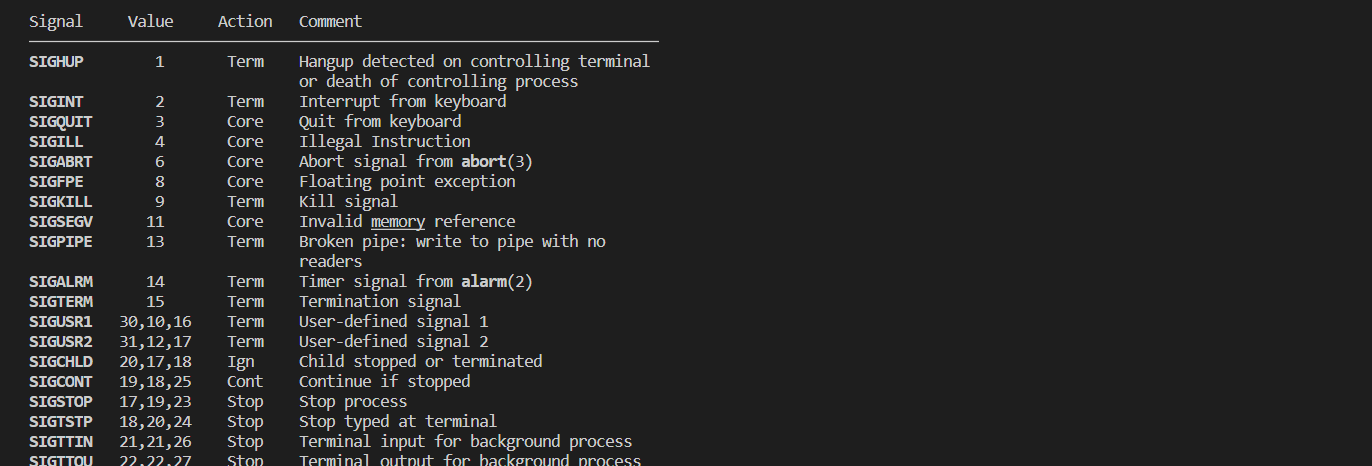Click the SIGUSR1 signal name
Image resolution: width=1372 pixels, height=466 pixels.
coord(61,322)
